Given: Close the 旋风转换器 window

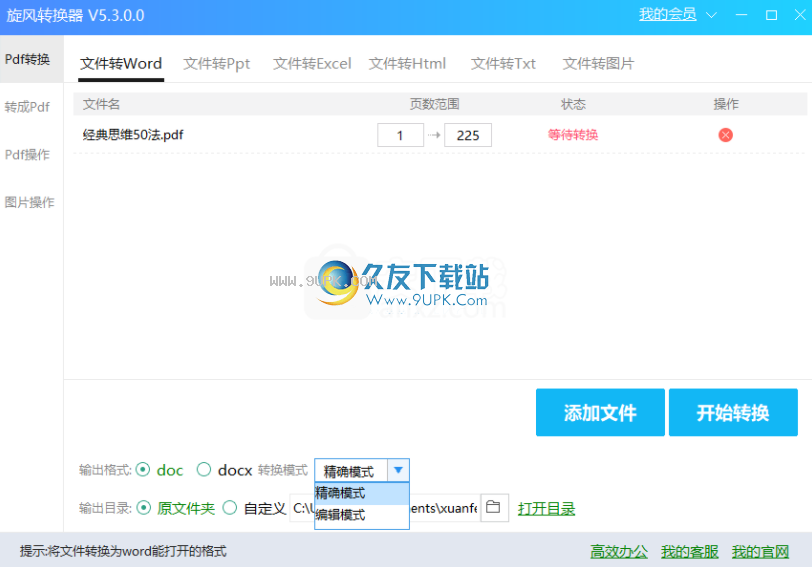Looking at the screenshot, I should (800, 15).
